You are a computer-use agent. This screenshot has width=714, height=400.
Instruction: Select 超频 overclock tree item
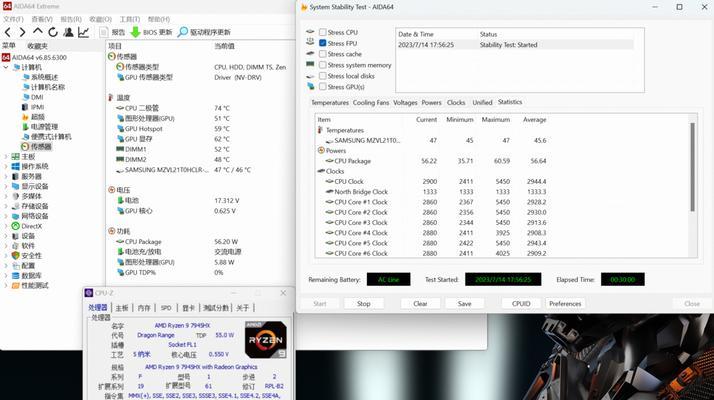(x=33, y=117)
